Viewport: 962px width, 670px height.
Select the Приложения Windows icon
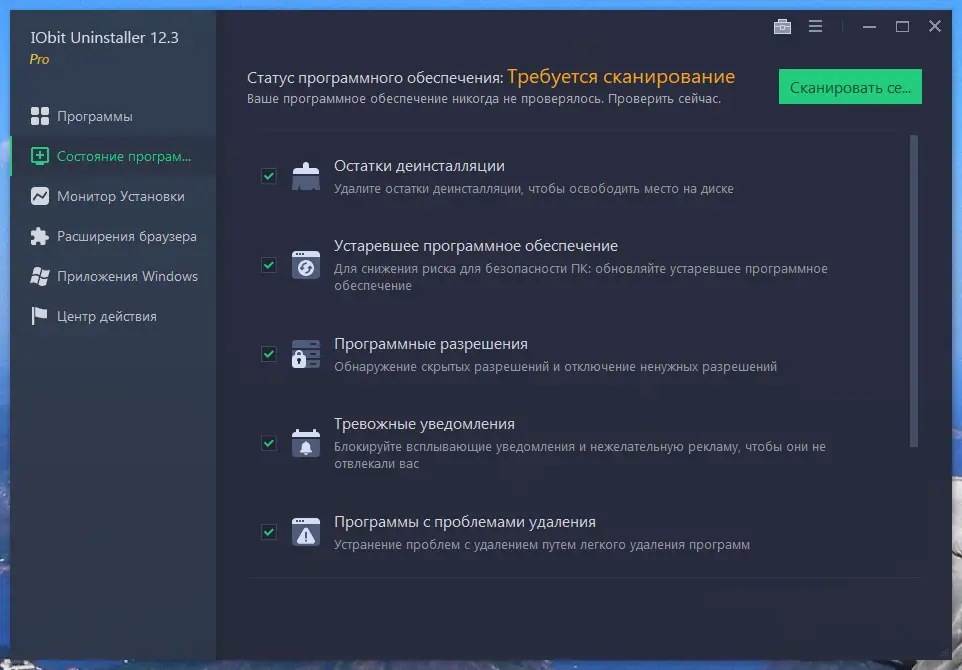click(40, 276)
